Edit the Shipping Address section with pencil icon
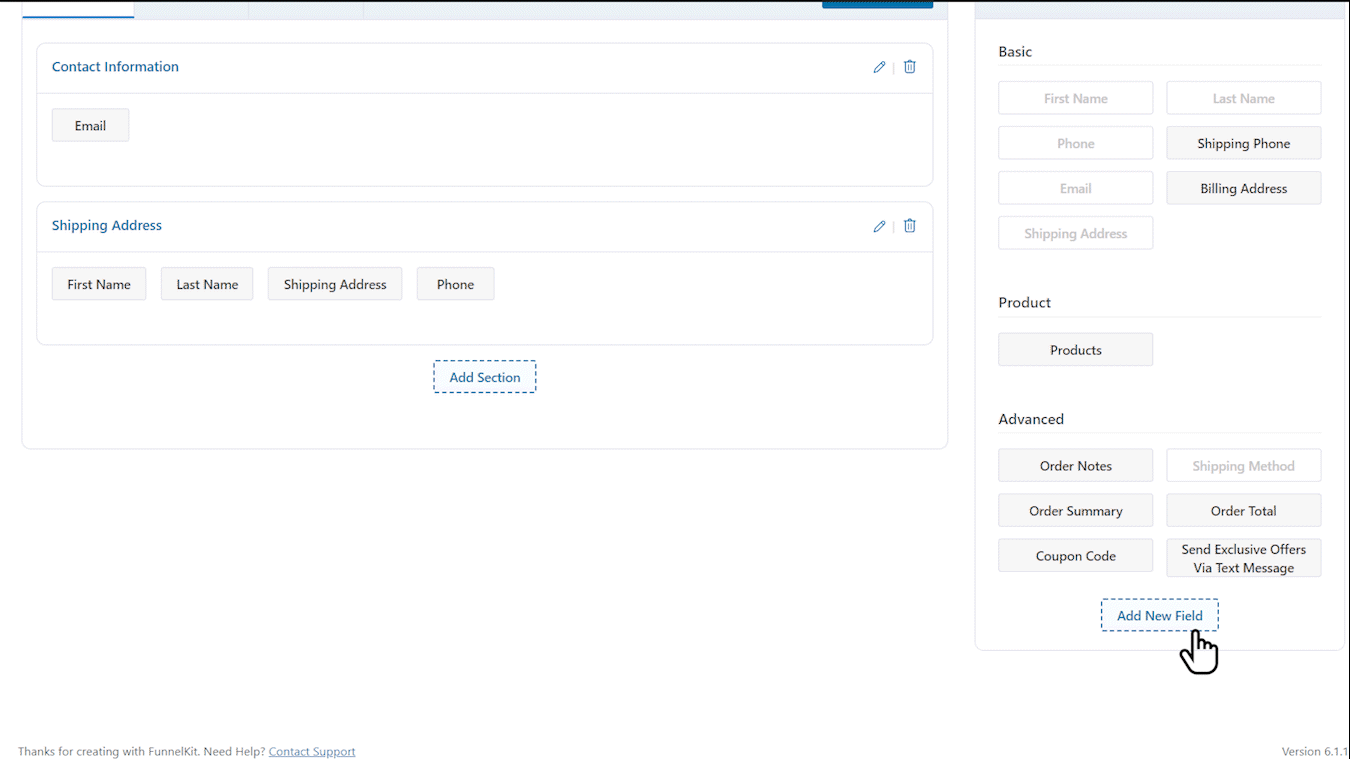The height and width of the screenshot is (759, 1350). (879, 226)
